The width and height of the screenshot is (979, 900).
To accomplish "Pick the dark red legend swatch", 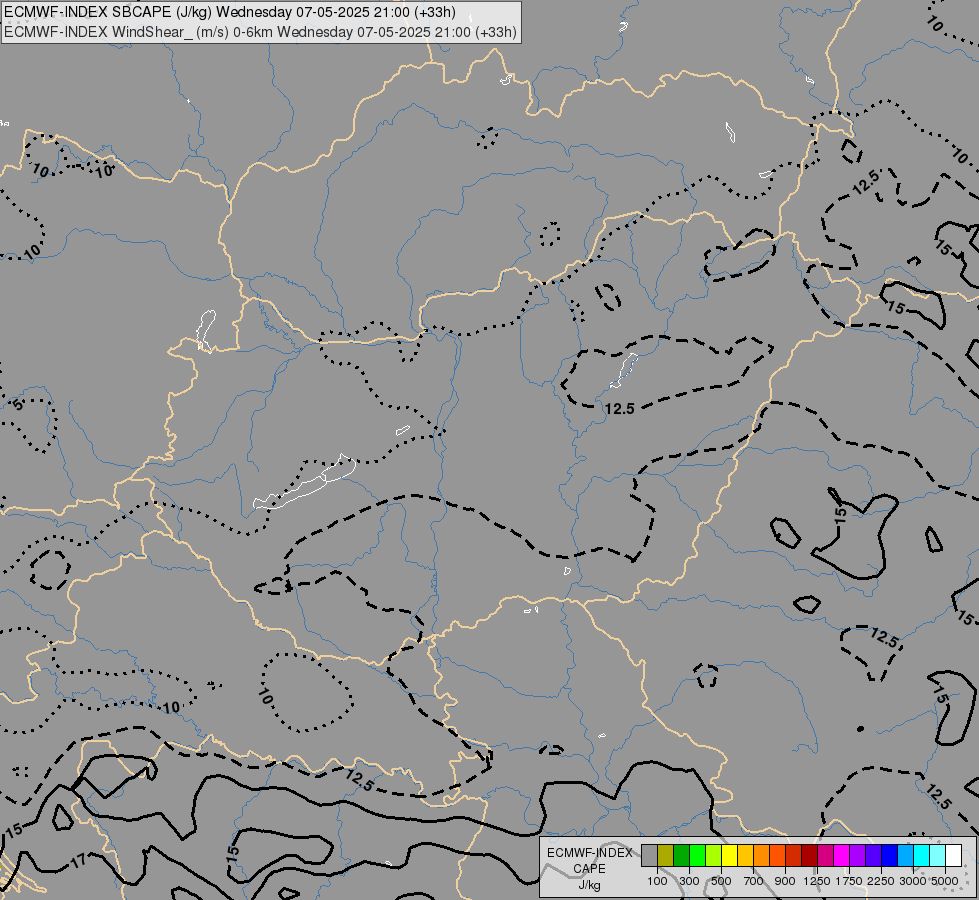I will pyautogui.click(x=809, y=855).
